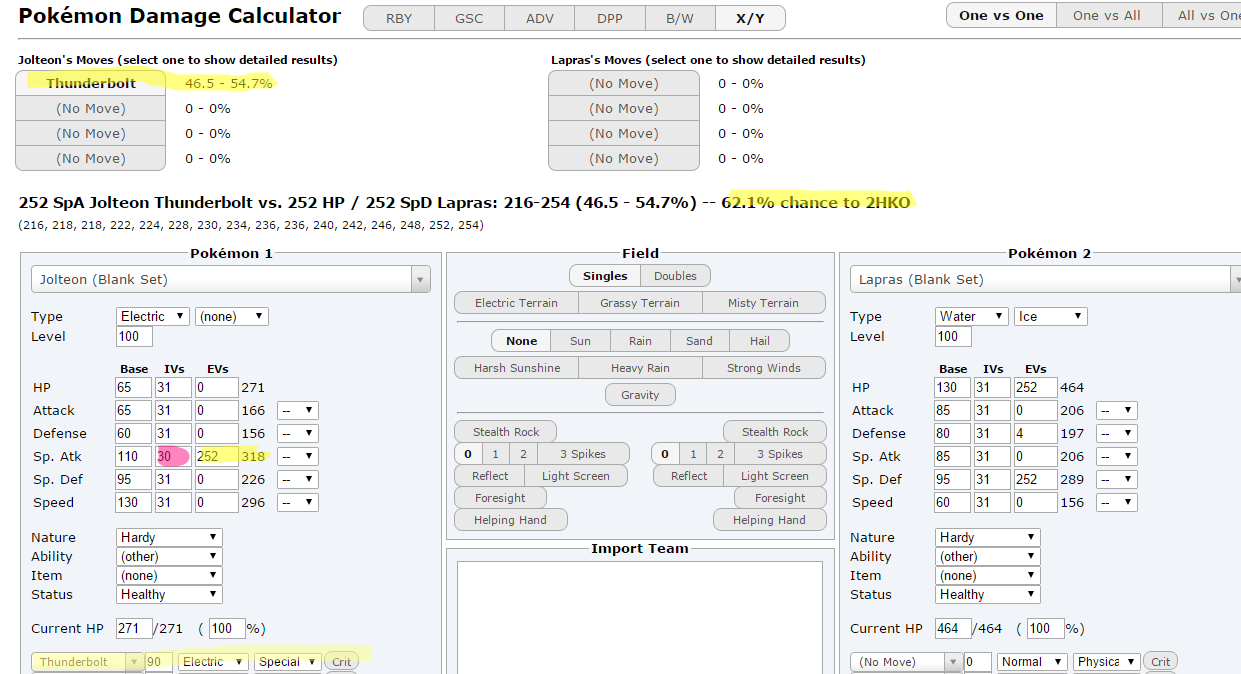Screen dimensions: 1241x674
Task: Open Lapras's Status dropdown
Action: point(988,594)
